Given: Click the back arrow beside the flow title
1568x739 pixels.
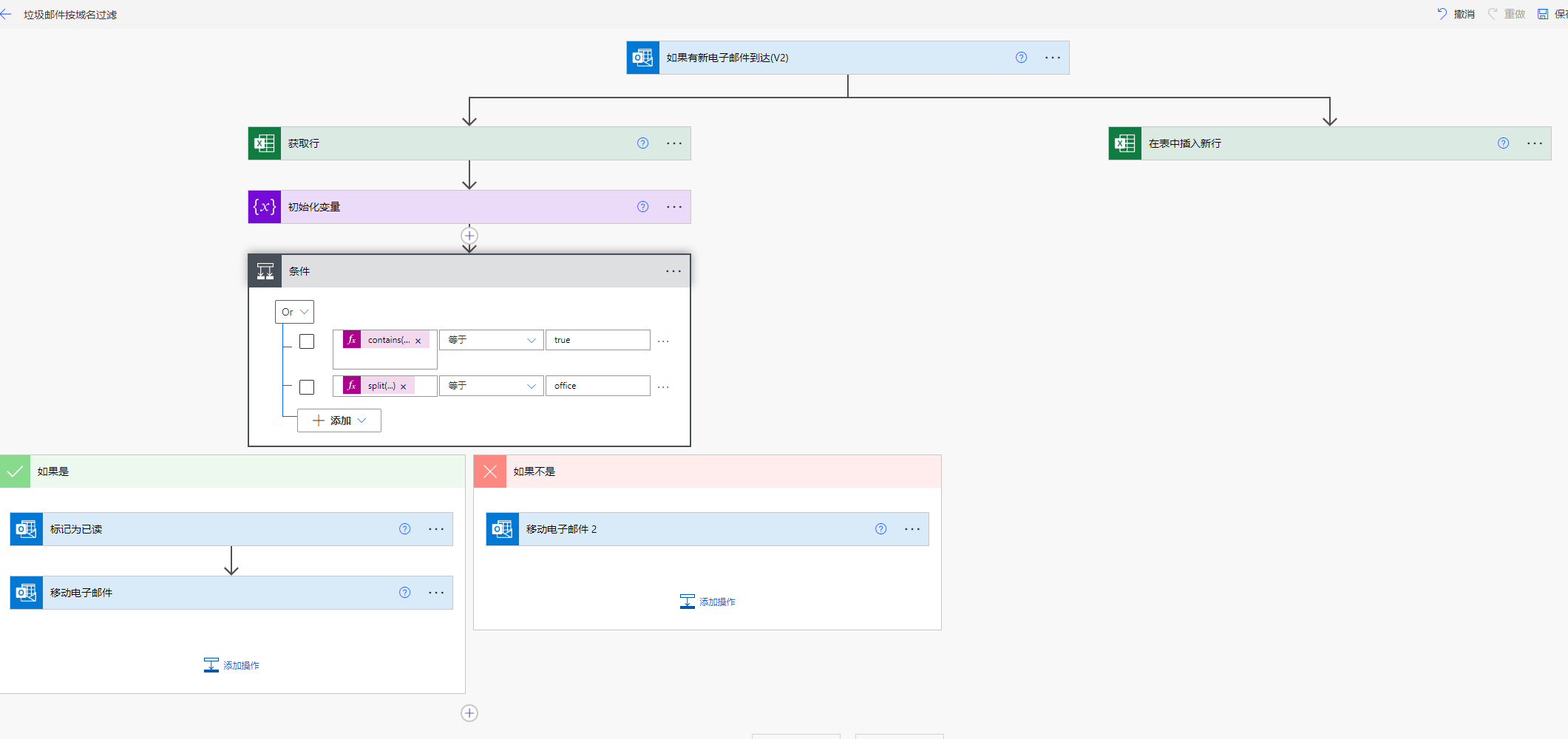Looking at the screenshot, I should point(6,14).
